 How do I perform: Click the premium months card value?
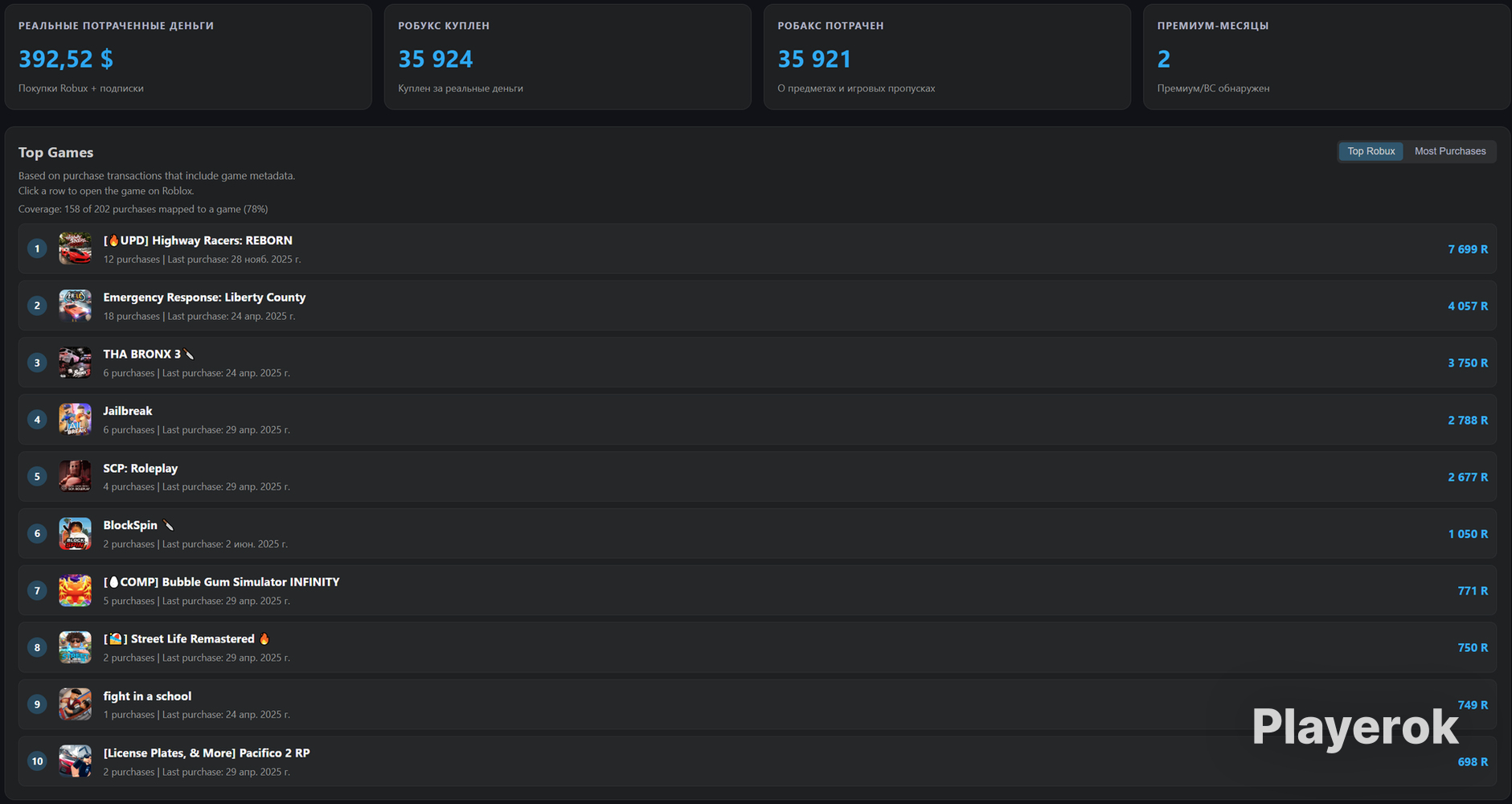[1164, 59]
